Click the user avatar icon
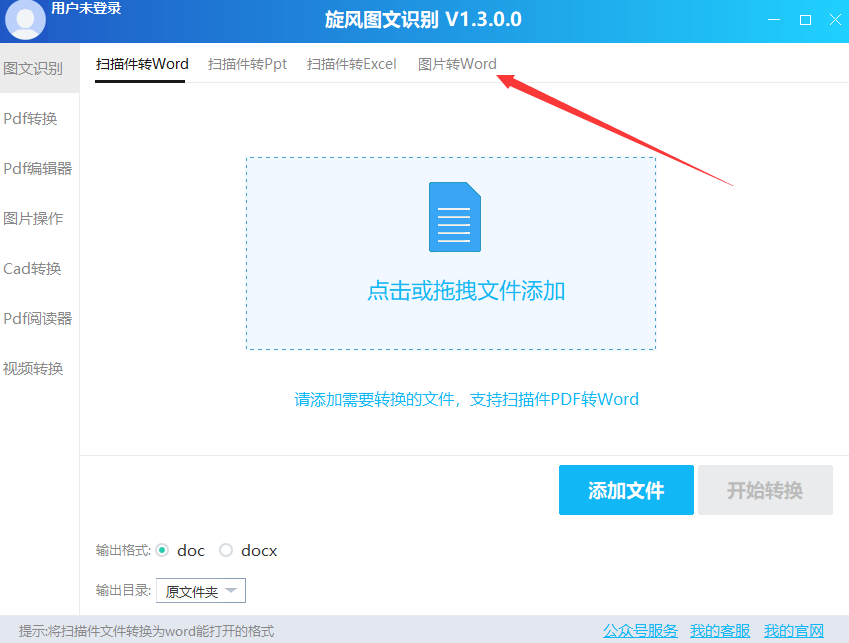 tap(25, 19)
